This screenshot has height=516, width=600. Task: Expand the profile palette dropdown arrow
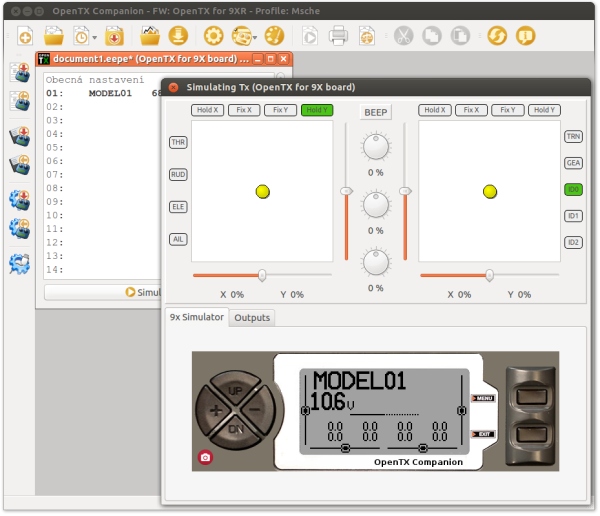click(256, 37)
